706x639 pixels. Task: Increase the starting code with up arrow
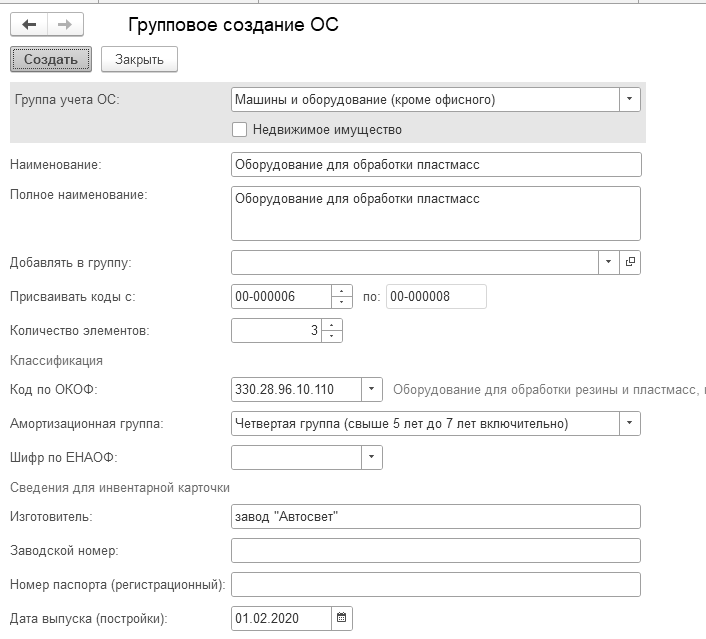pos(342,291)
